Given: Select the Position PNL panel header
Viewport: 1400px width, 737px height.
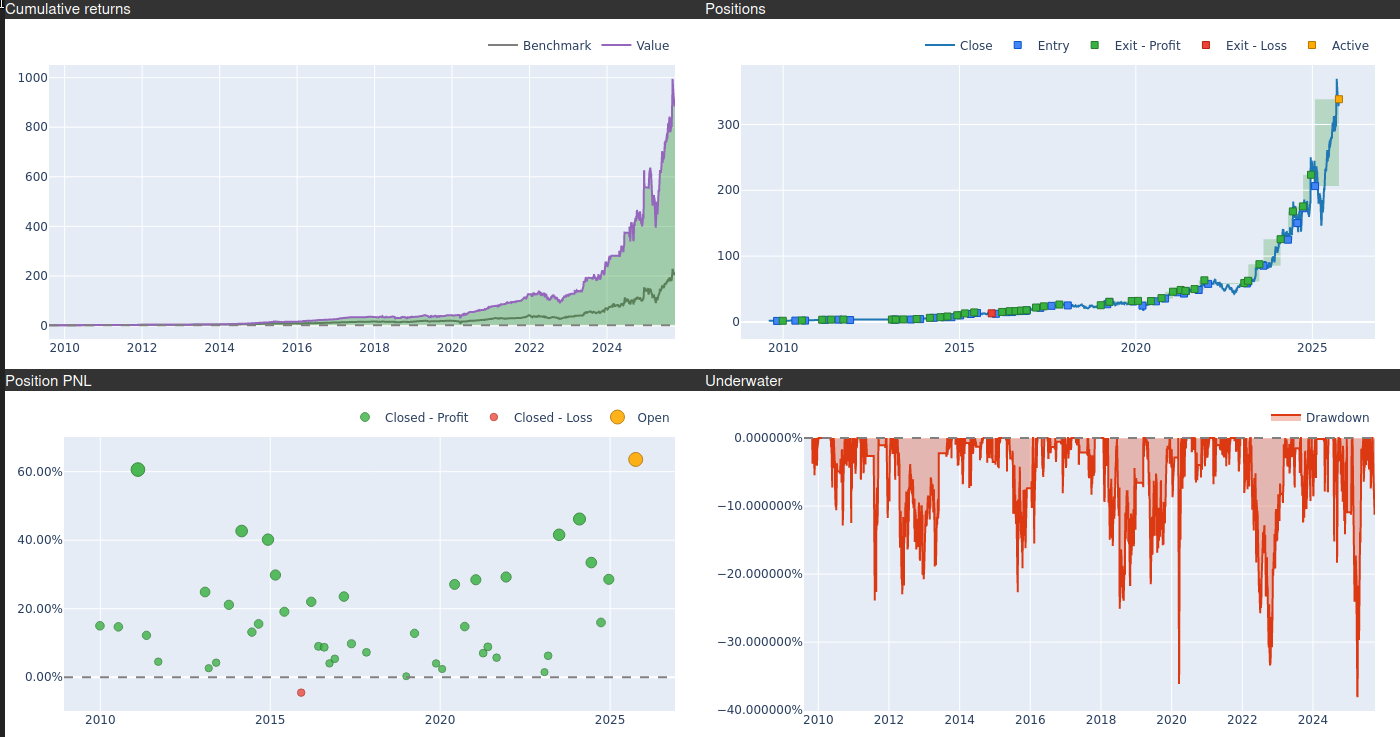Looking at the screenshot, I should click(x=48, y=381).
